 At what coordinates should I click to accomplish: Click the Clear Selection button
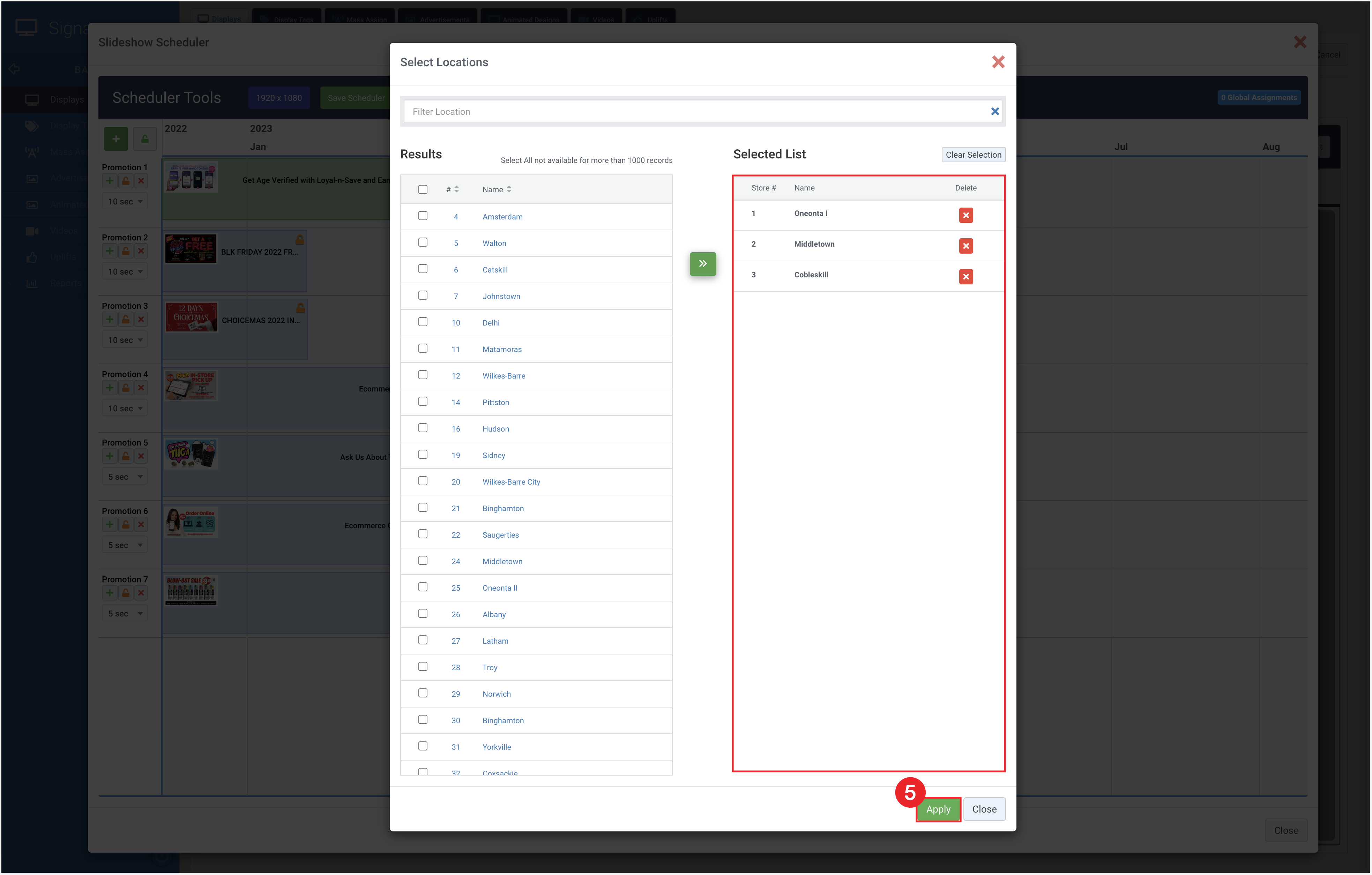pos(972,154)
